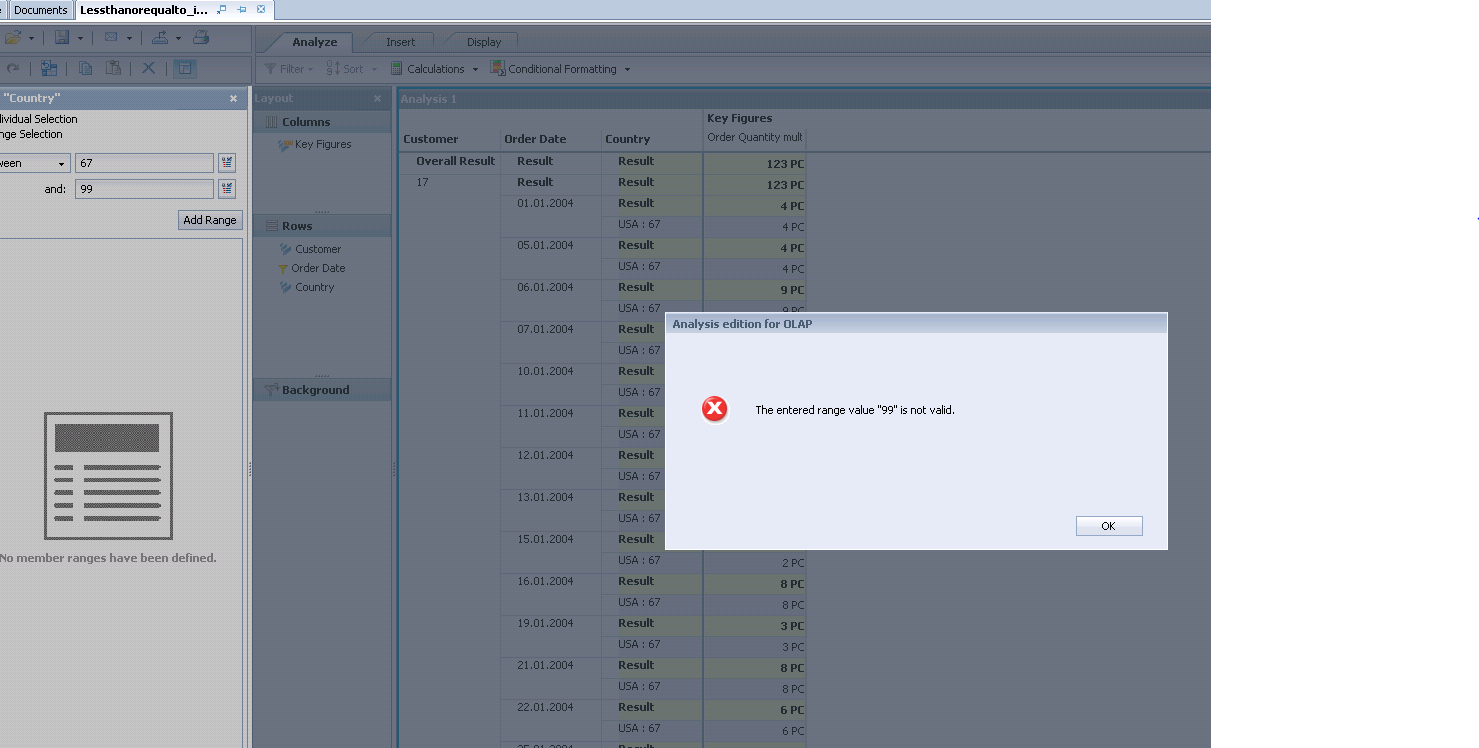Click the Country column header

click(x=628, y=139)
